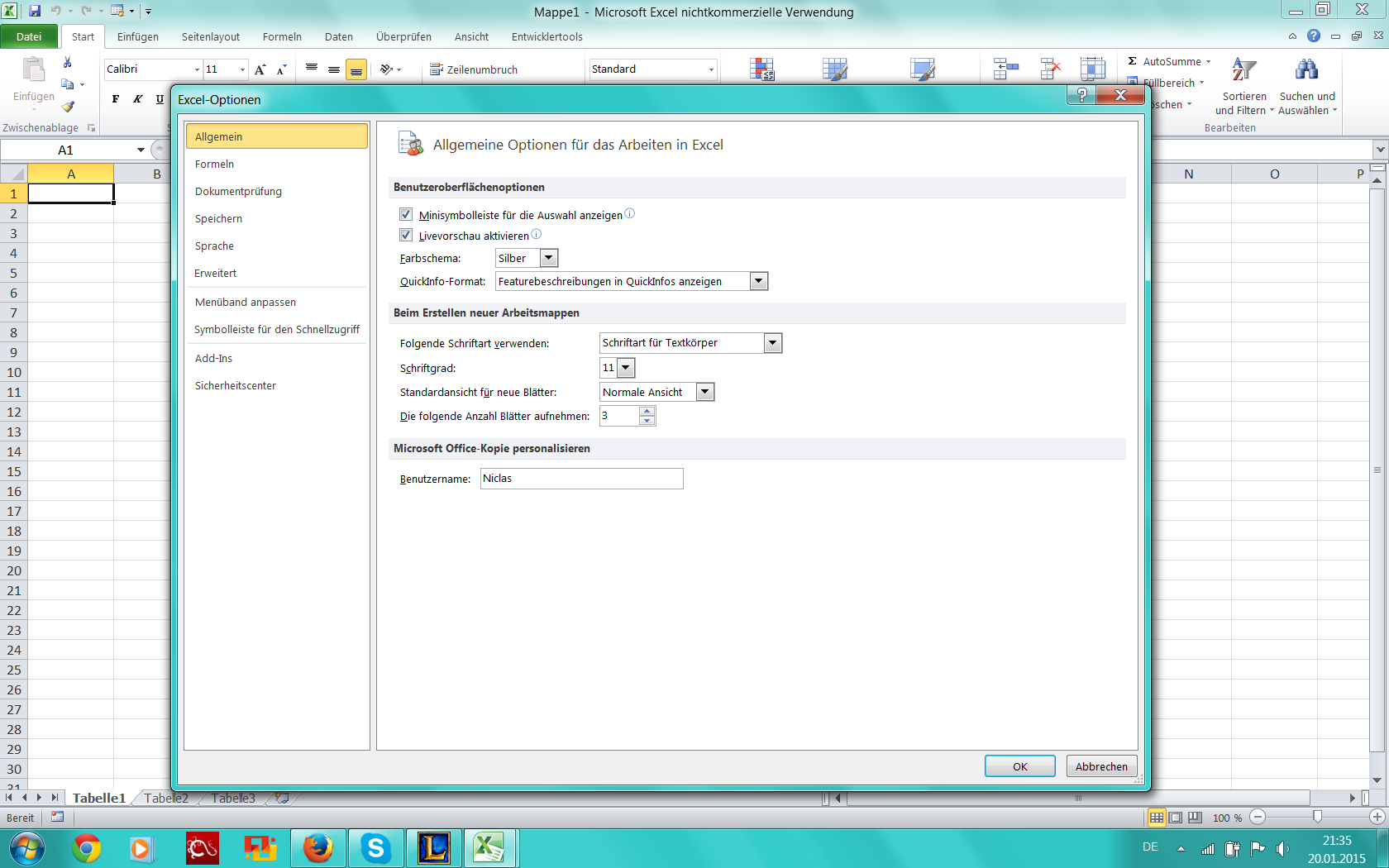Increase Anzahl Blätter spinner value
This screenshot has height=868, width=1389.
point(647,411)
